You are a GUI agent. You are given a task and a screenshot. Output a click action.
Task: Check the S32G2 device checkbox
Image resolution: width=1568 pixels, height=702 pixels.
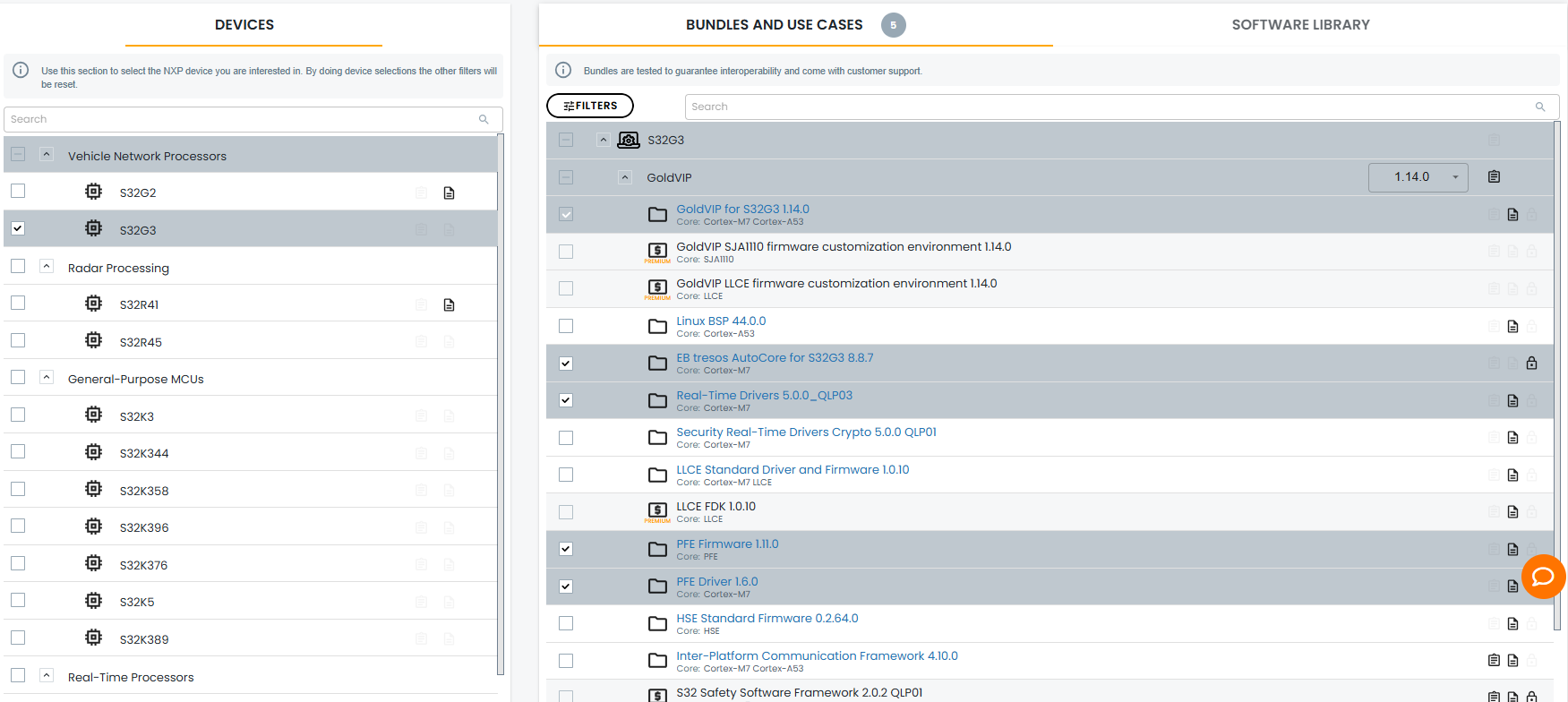click(x=18, y=191)
